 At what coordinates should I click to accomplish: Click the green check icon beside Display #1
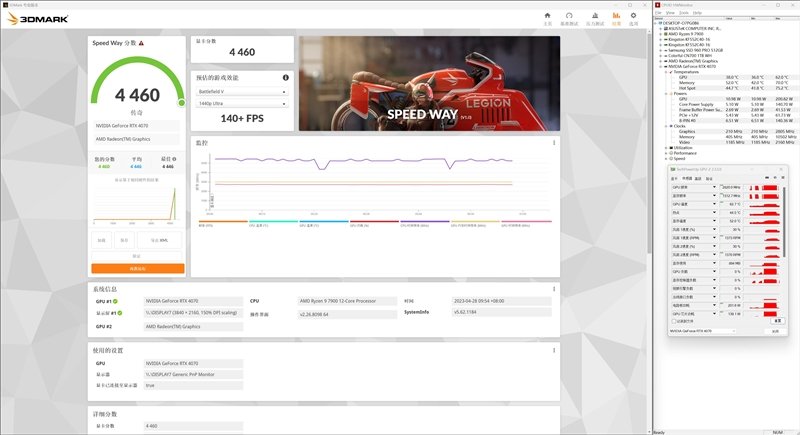119,313
